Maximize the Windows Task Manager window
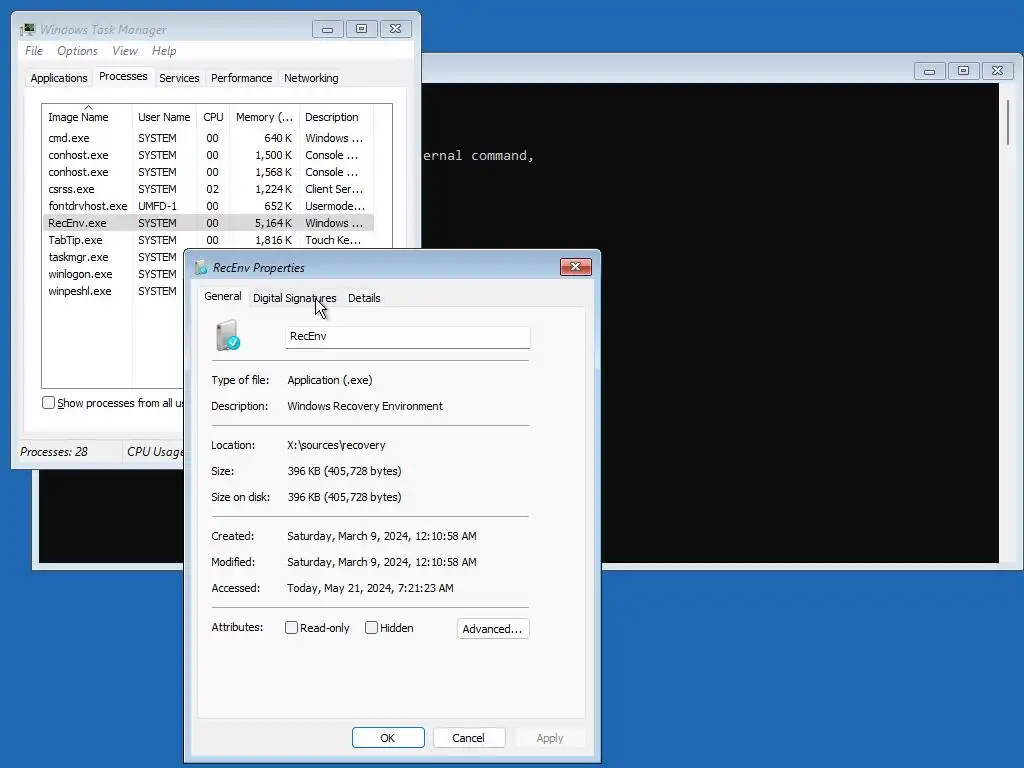This screenshot has height=768, width=1024. tap(361, 29)
